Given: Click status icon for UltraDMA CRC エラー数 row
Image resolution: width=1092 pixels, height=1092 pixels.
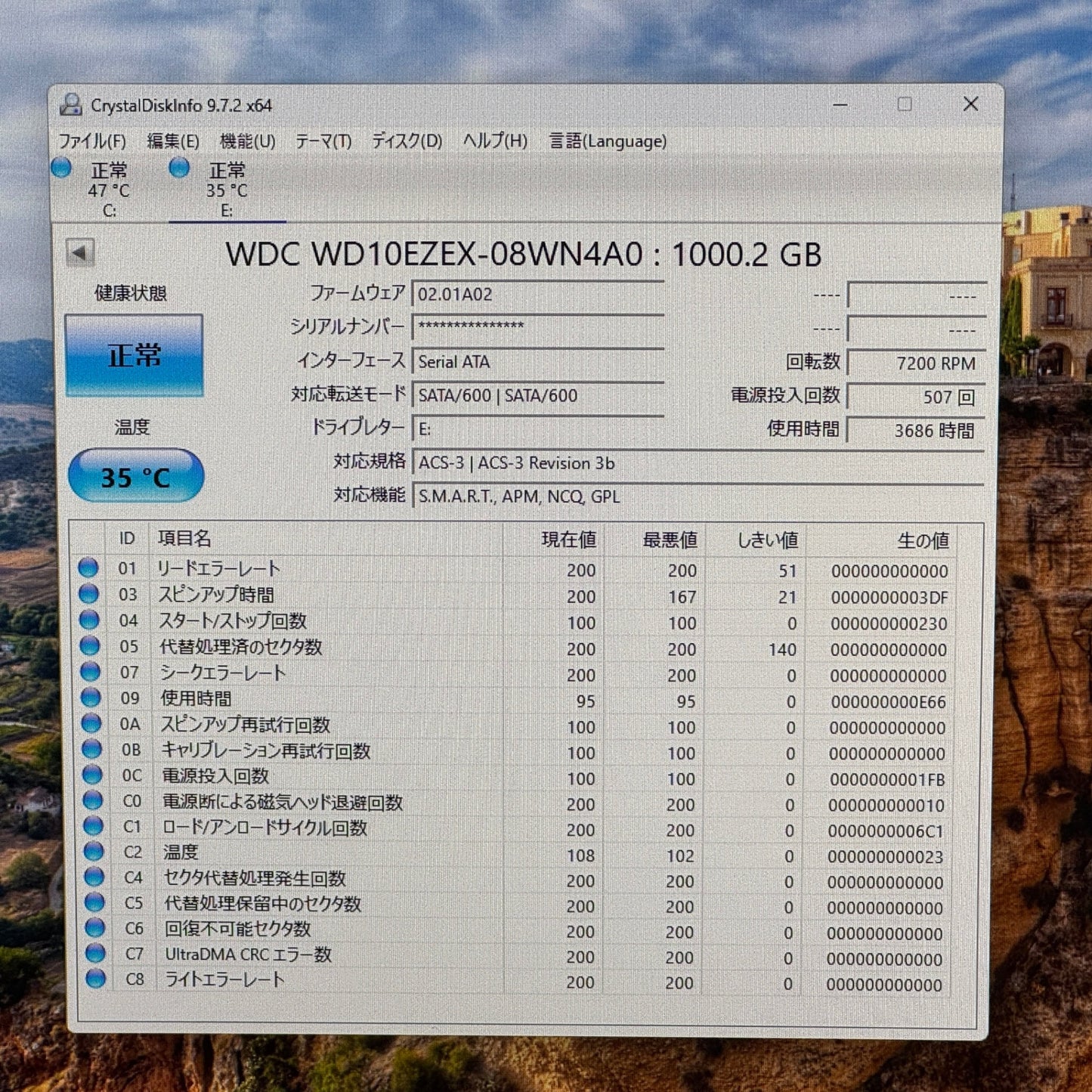Looking at the screenshot, I should pos(95,953).
